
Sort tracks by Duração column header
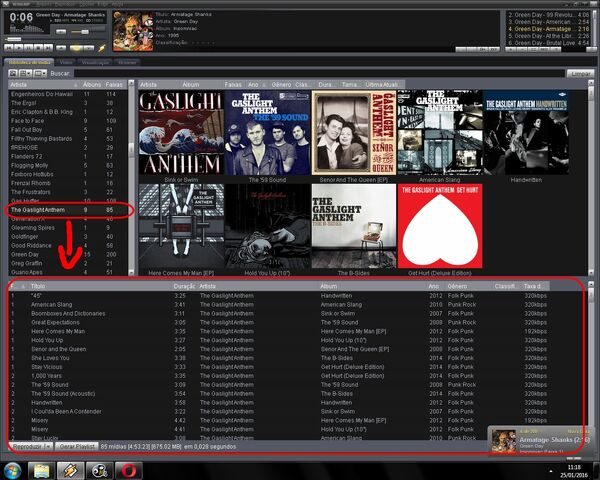tap(184, 286)
